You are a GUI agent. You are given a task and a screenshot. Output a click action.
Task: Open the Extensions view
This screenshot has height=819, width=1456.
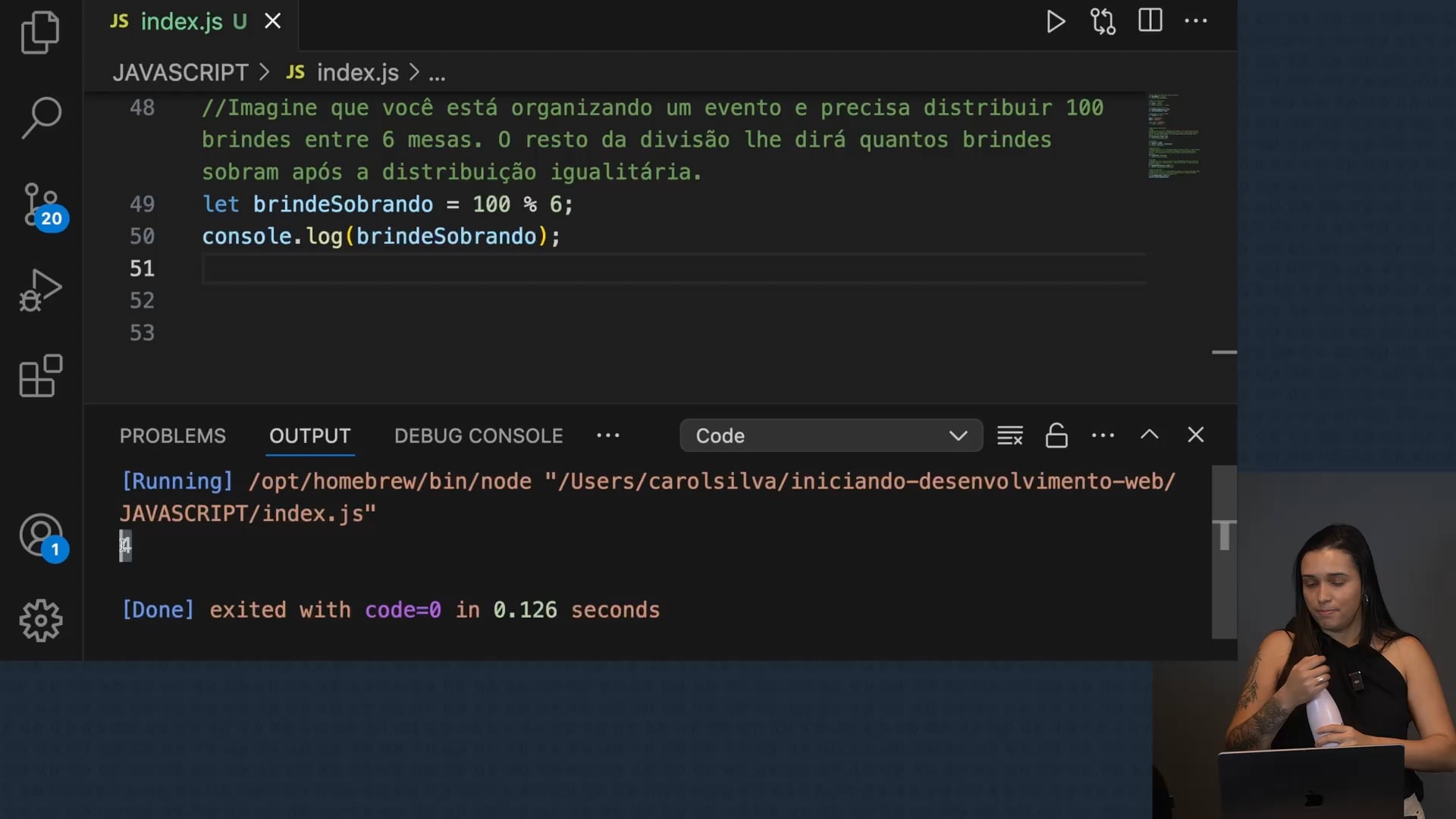point(40,376)
